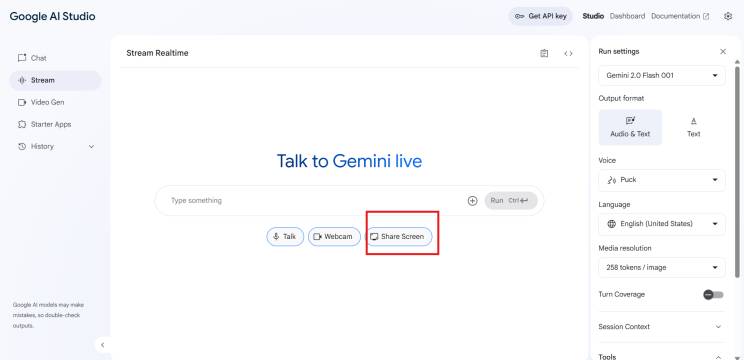Click the Stream Realtime title

pos(157,53)
